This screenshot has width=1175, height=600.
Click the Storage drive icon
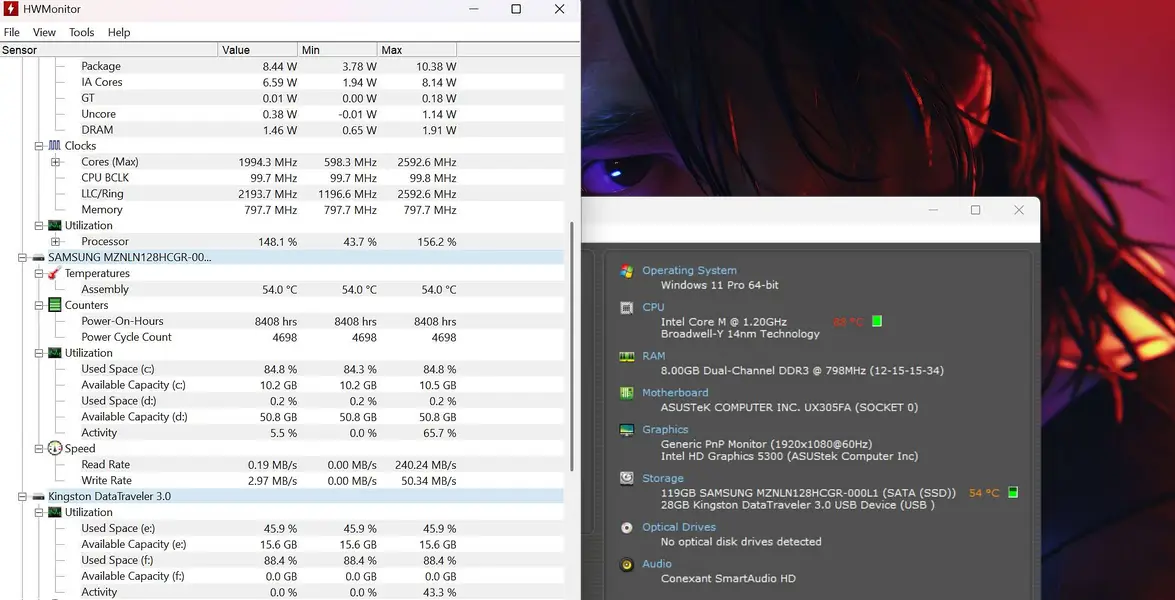tap(626, 479)
